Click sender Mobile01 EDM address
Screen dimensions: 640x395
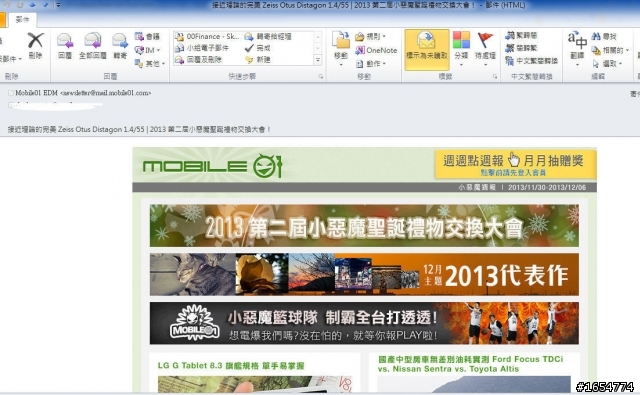(x=83, y=93)
